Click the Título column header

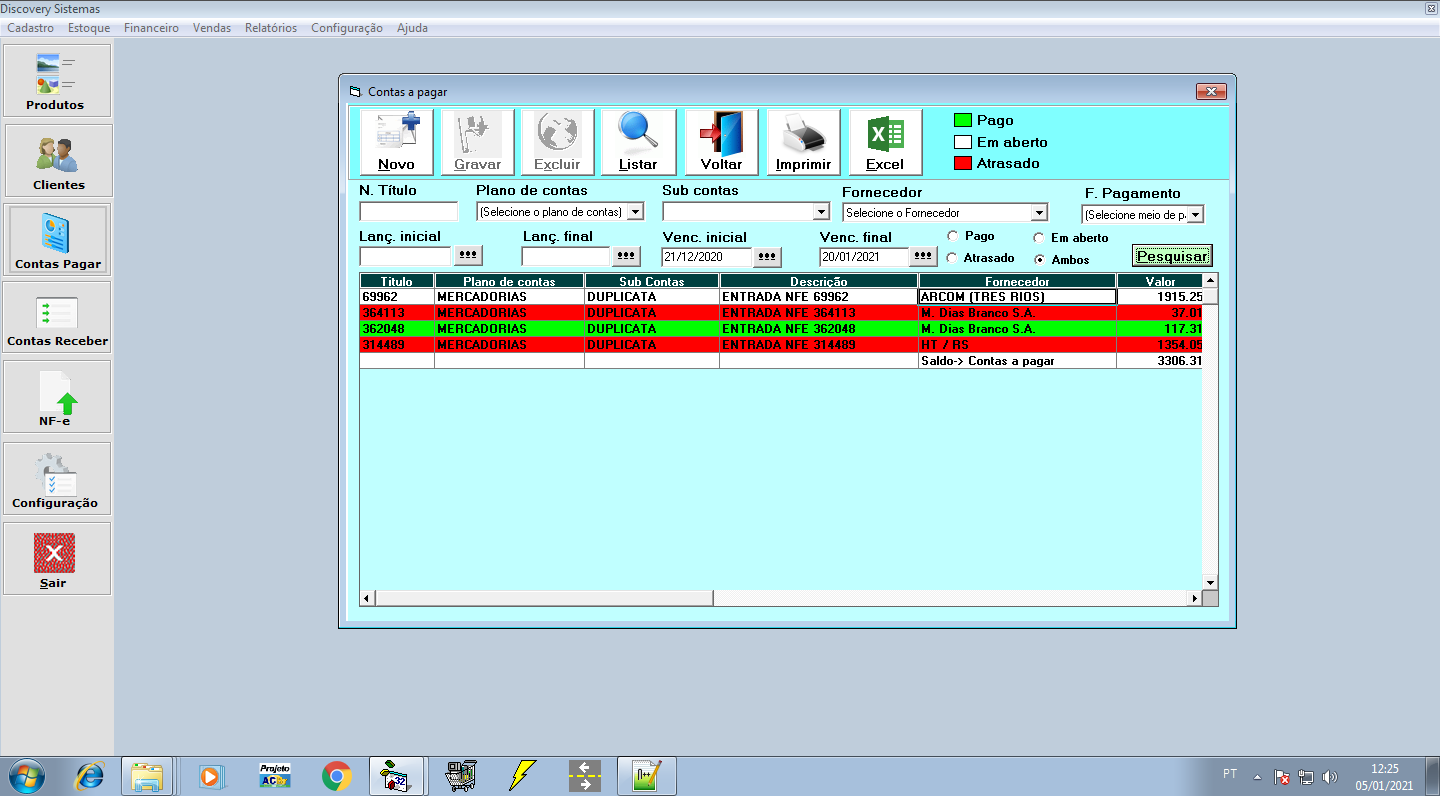tap(397, 282)
